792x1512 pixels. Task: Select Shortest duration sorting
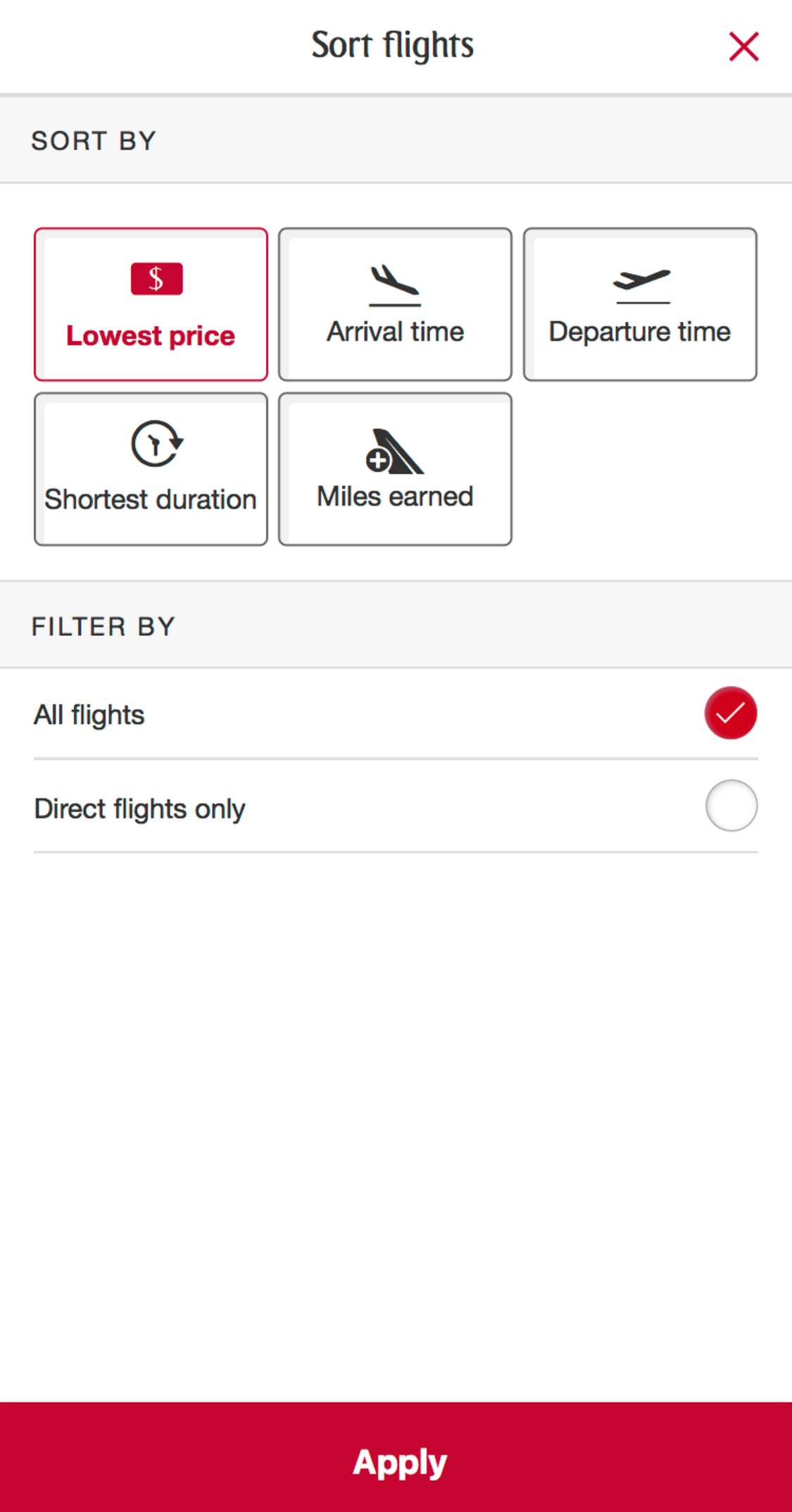click(150, 468)
